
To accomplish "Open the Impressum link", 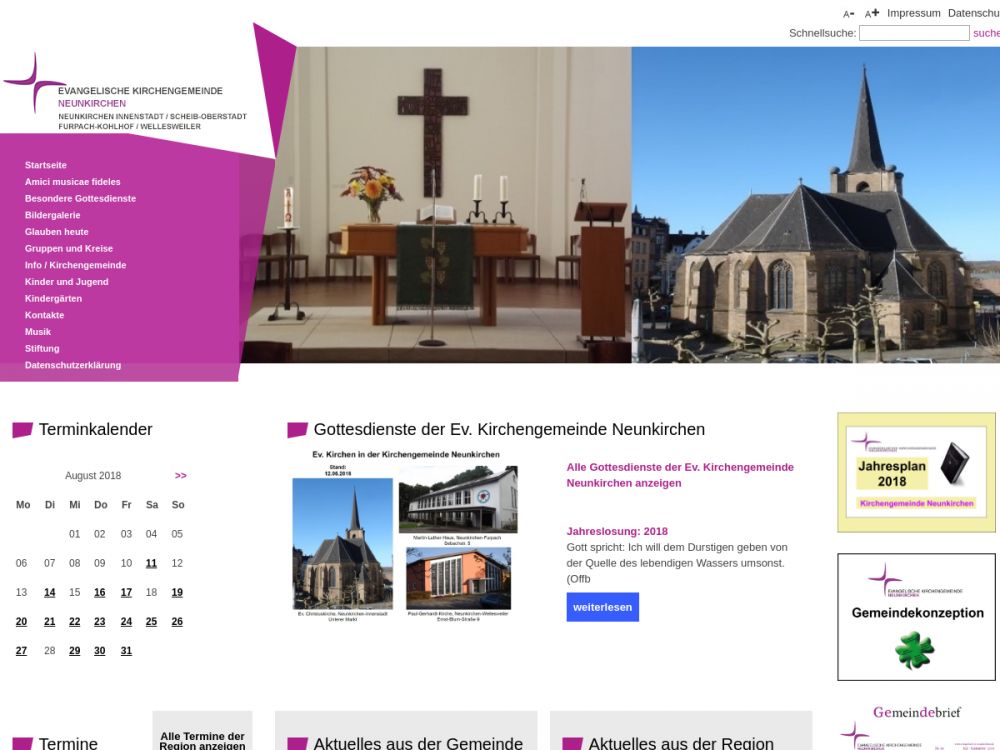I will [x=913, y=13].
